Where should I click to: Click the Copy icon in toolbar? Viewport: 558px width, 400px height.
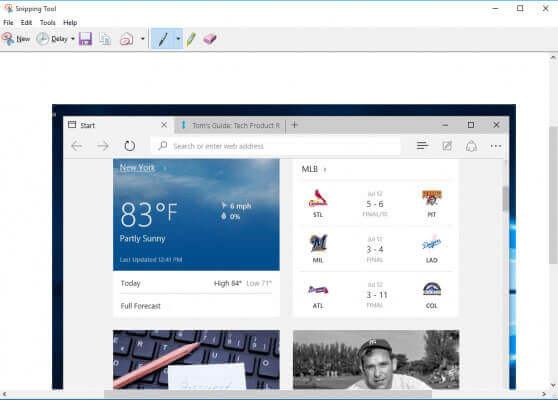coord(105,38)
